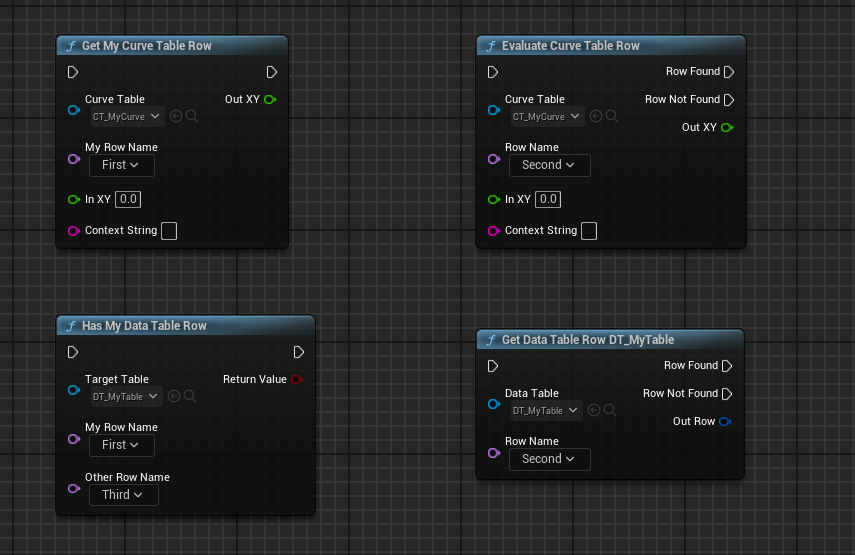
Task: Open CT_MyCurve dropdown in Get My Curve Table Row
Action: click(127, 117)
